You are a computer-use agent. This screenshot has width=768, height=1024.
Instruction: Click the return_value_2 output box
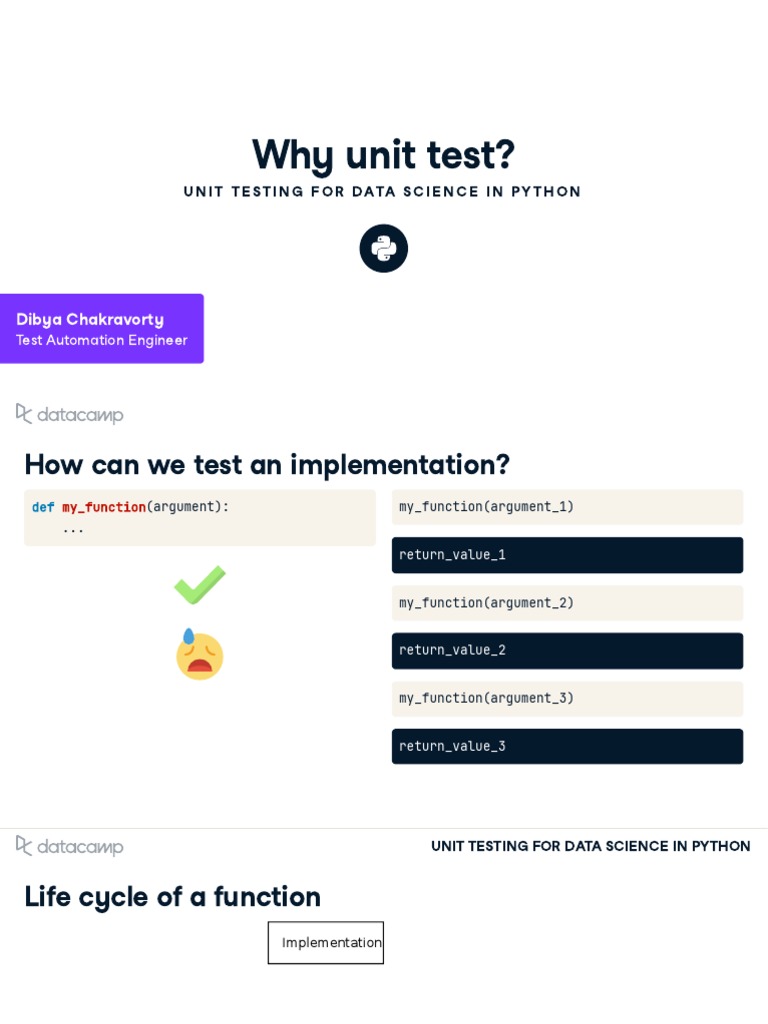coord(567,650)
